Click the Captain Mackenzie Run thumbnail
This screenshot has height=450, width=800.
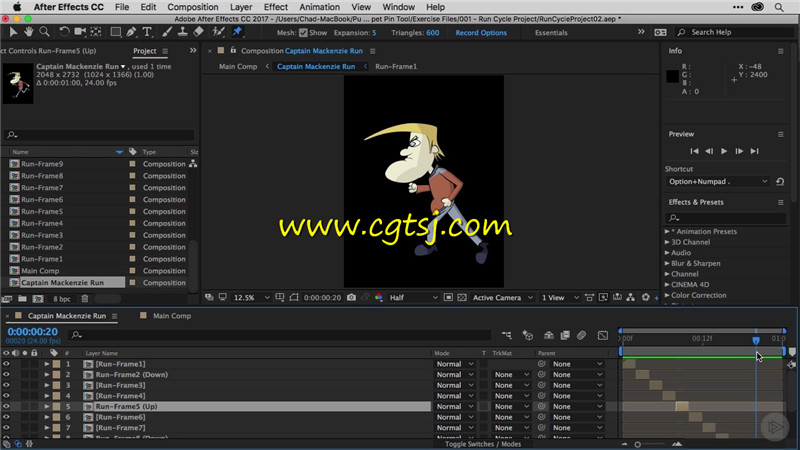pyautogui.click(x=18, y=84)
